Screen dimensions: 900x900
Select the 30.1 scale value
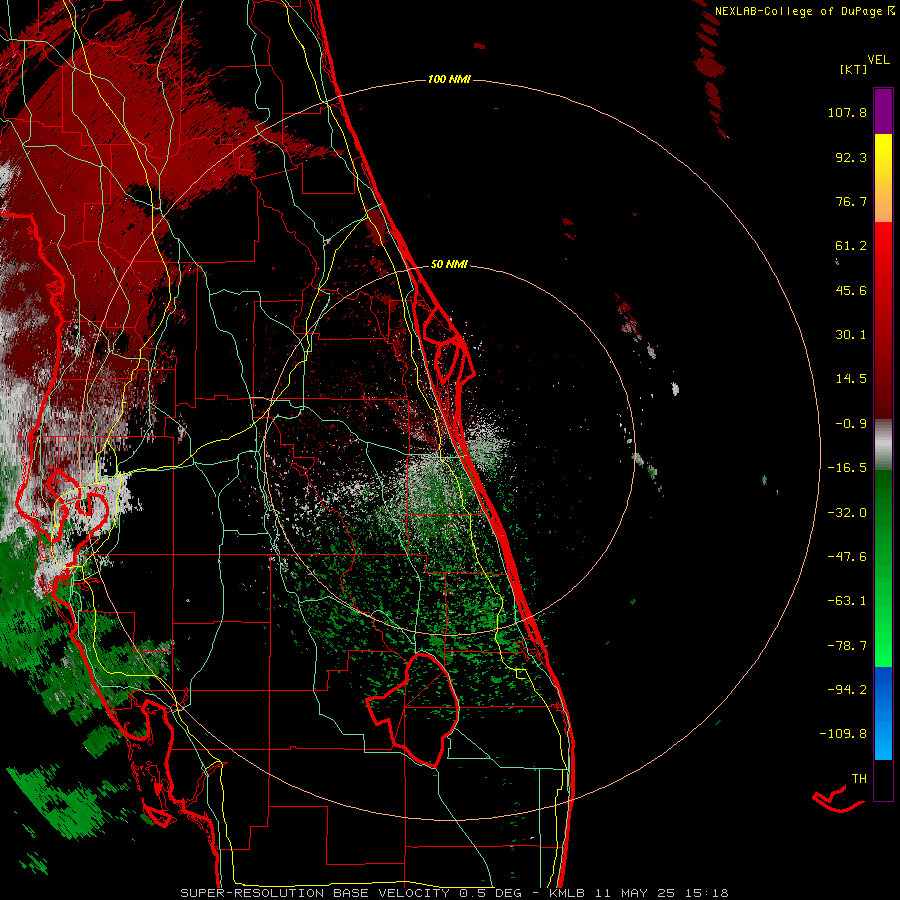click(851, 335)
